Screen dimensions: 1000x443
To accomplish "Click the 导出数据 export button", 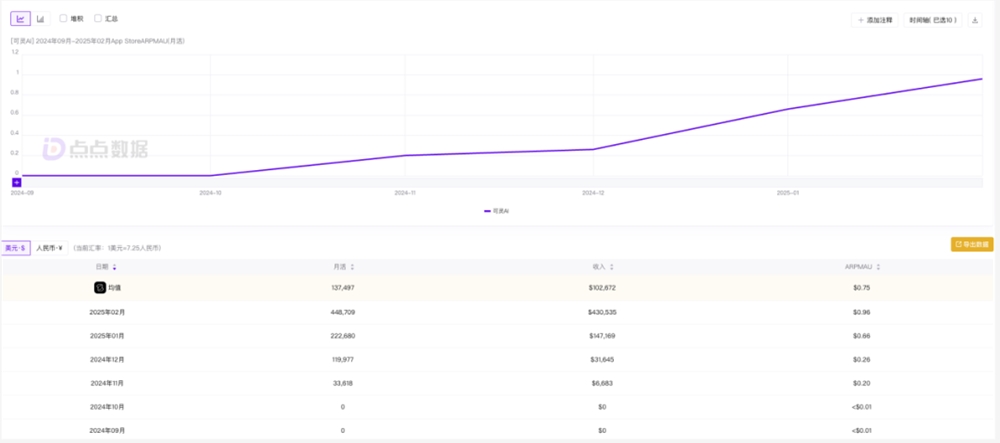I will 972,244.
